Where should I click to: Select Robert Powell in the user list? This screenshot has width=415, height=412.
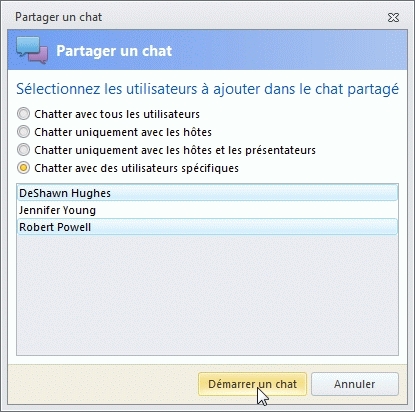[x=207, y=227]
